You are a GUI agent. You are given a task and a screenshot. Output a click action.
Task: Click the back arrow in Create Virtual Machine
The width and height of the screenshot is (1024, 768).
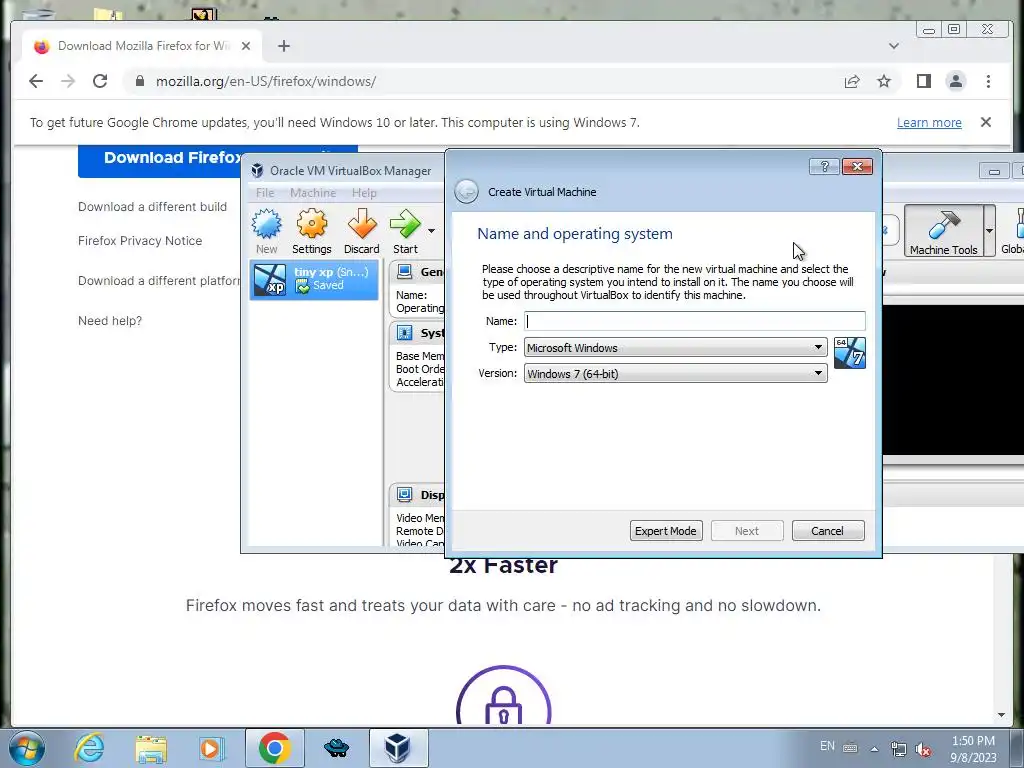[466, 192]
